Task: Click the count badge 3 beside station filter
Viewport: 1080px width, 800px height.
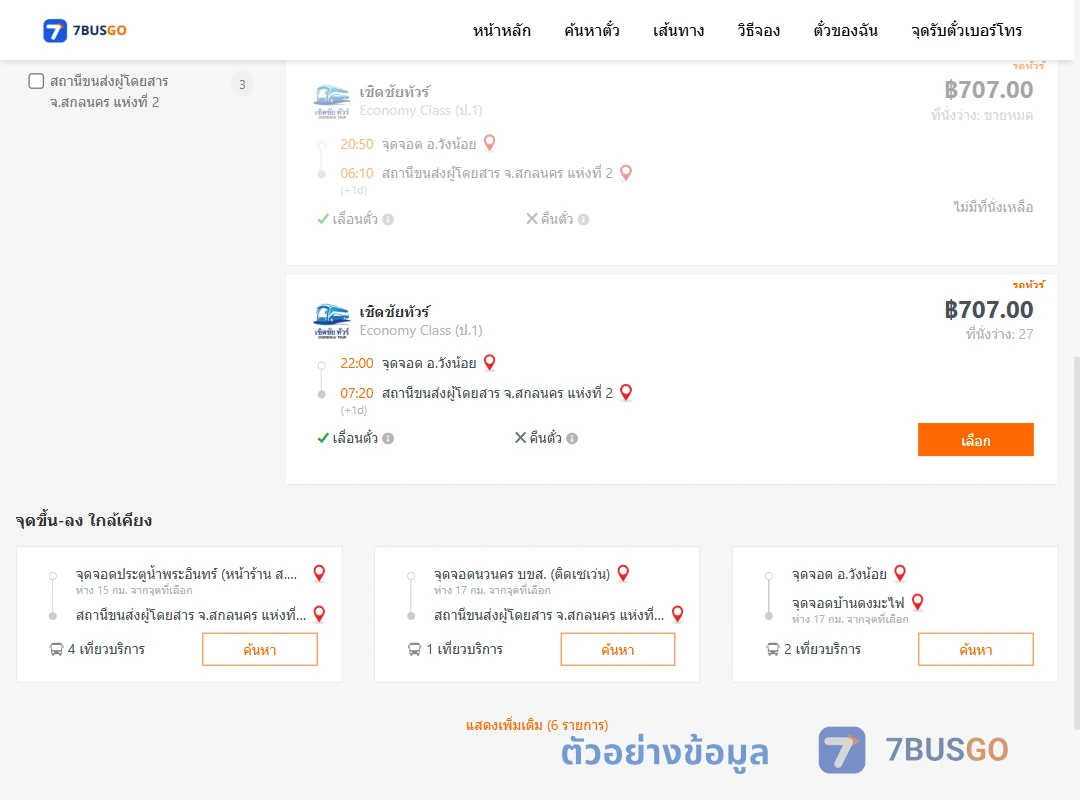Action: click(x=242, y=84)
